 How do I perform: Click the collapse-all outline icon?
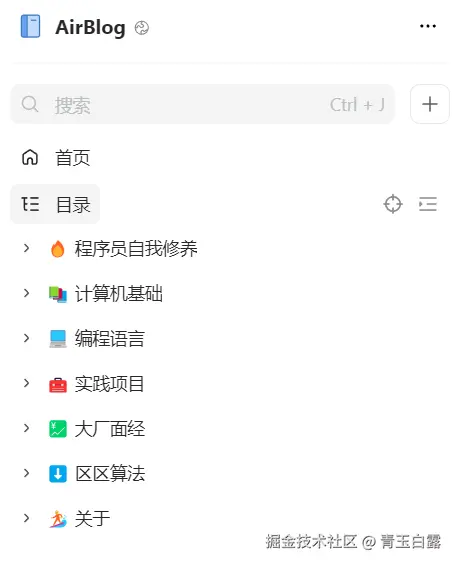pos(428,204)
